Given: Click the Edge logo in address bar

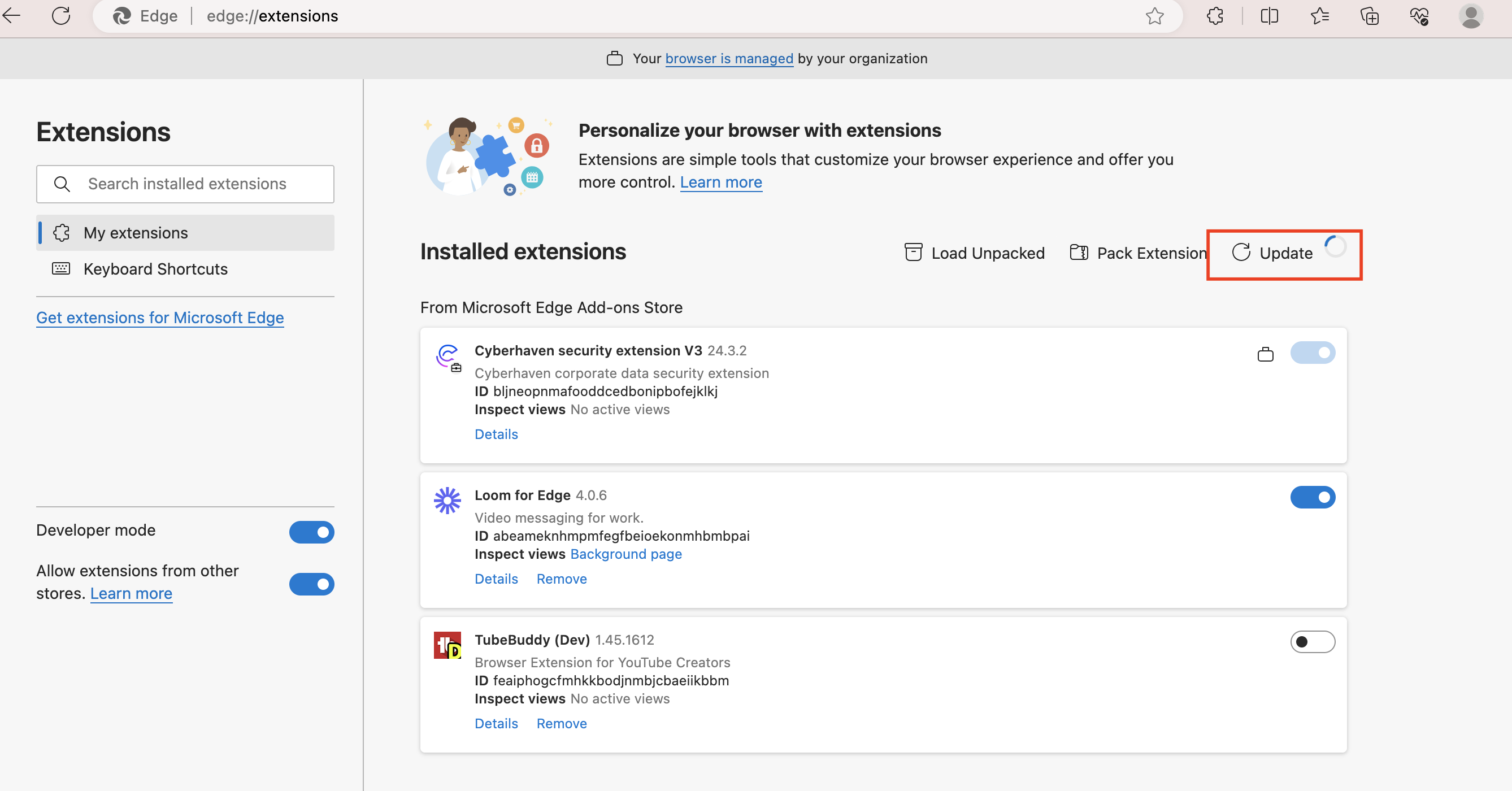Looking at the screenshot, I should tap(121, 16).
